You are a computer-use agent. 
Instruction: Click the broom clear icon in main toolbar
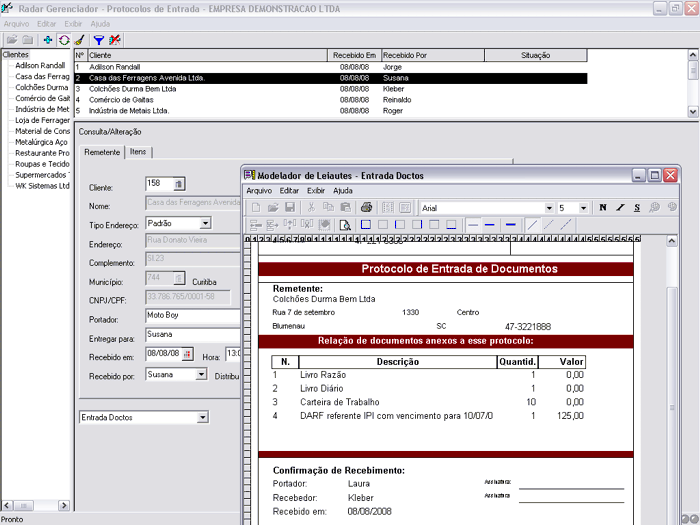(x=79, y=39)
